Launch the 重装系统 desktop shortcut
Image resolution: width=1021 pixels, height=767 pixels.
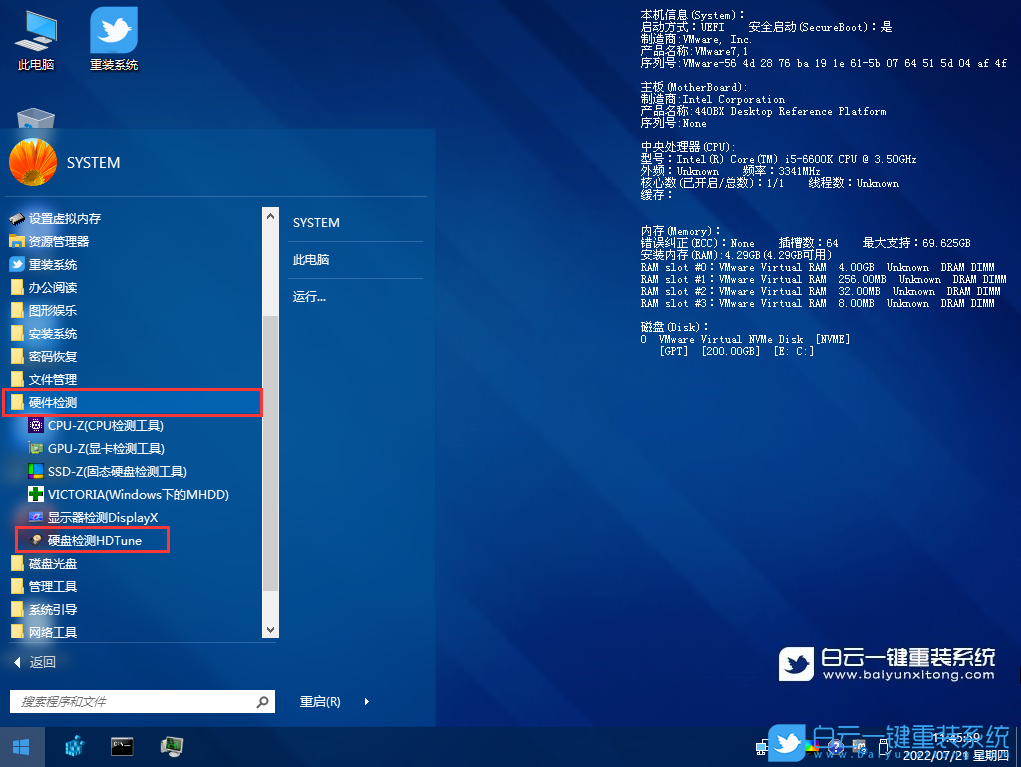[113, 40]
